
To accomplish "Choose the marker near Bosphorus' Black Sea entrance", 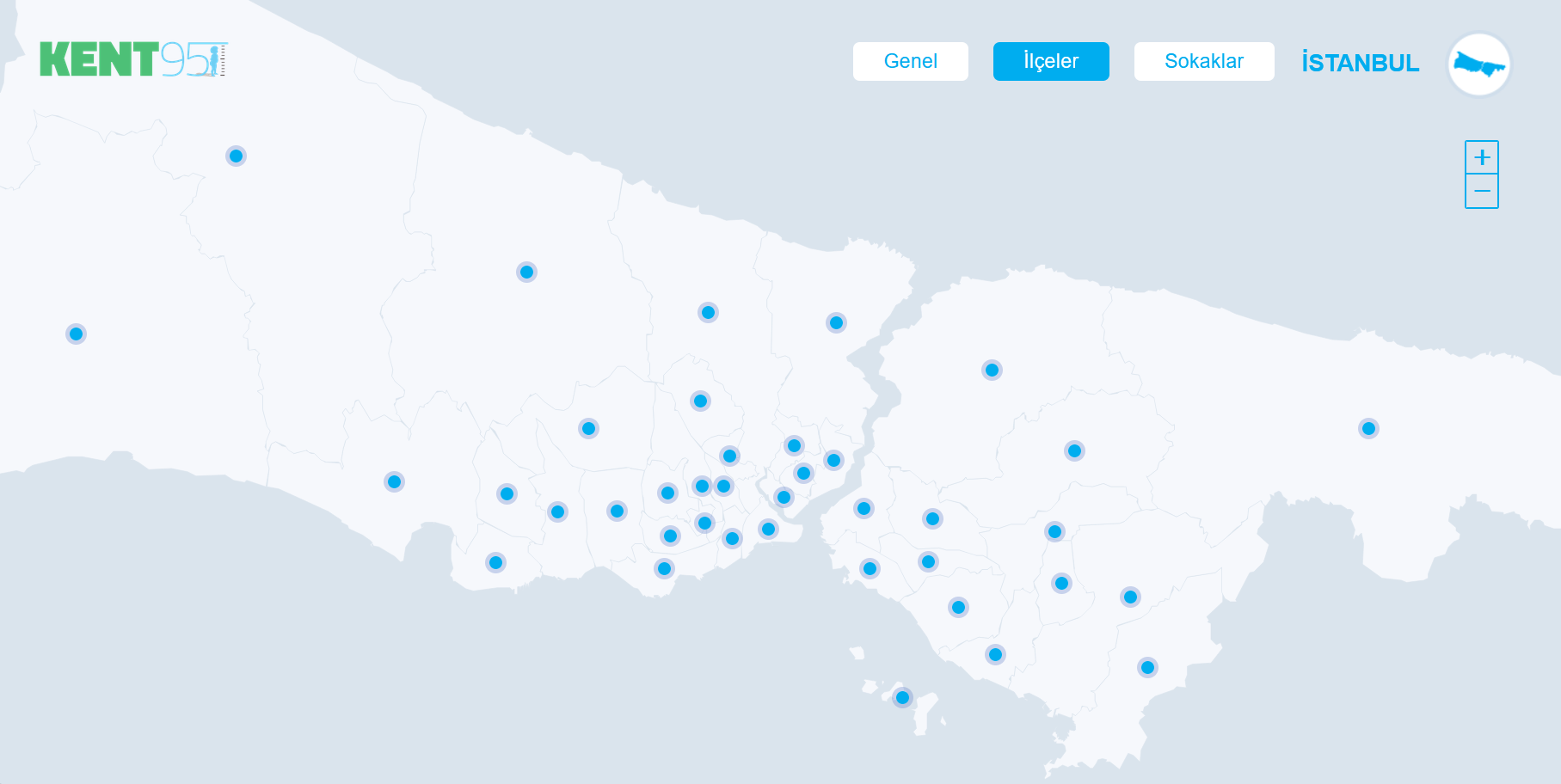I will click(x=836, y=322).
